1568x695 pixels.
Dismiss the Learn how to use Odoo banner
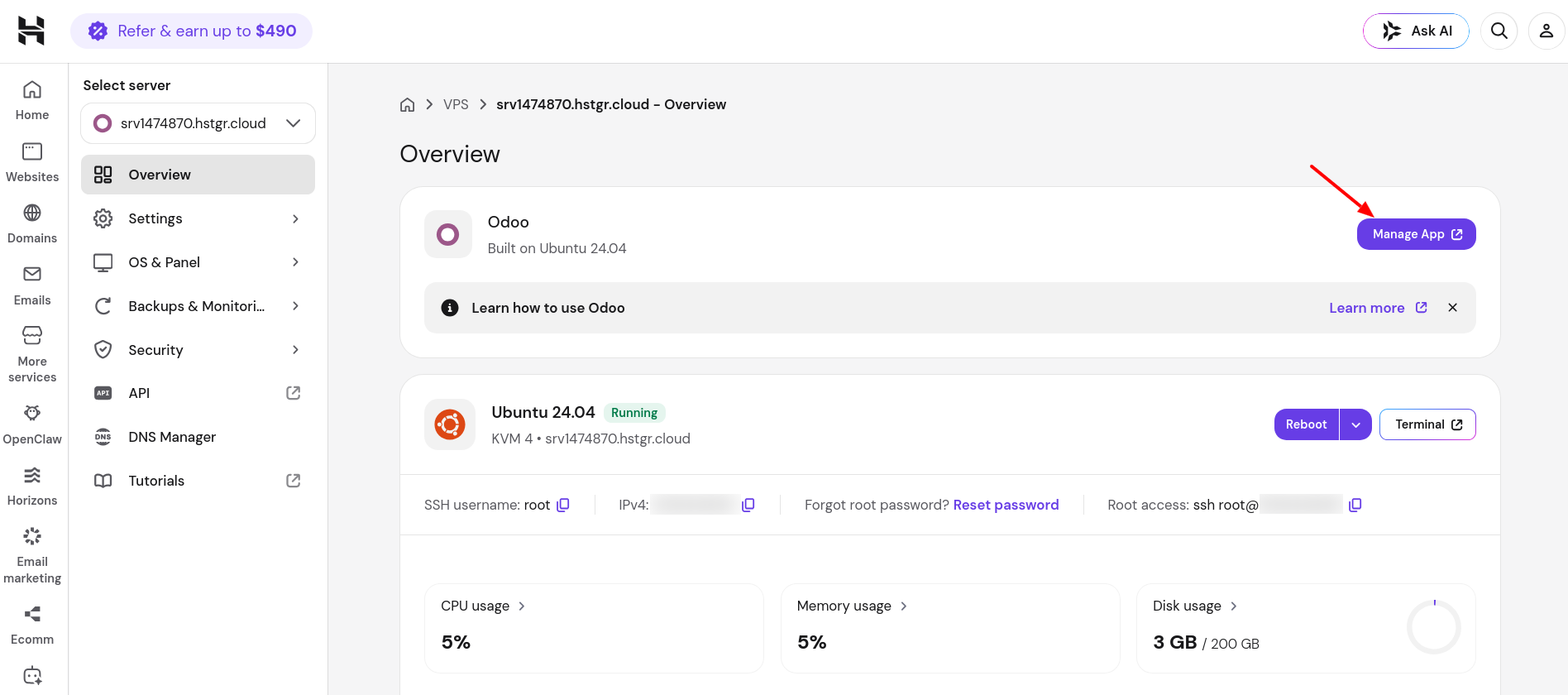[x=1452, y=308]
